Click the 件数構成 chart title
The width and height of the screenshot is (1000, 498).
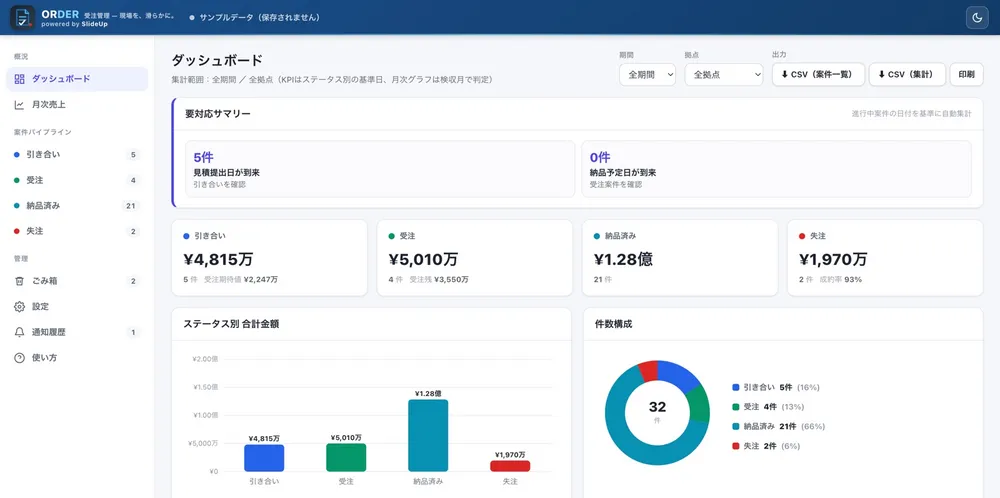tap(613, 324)
